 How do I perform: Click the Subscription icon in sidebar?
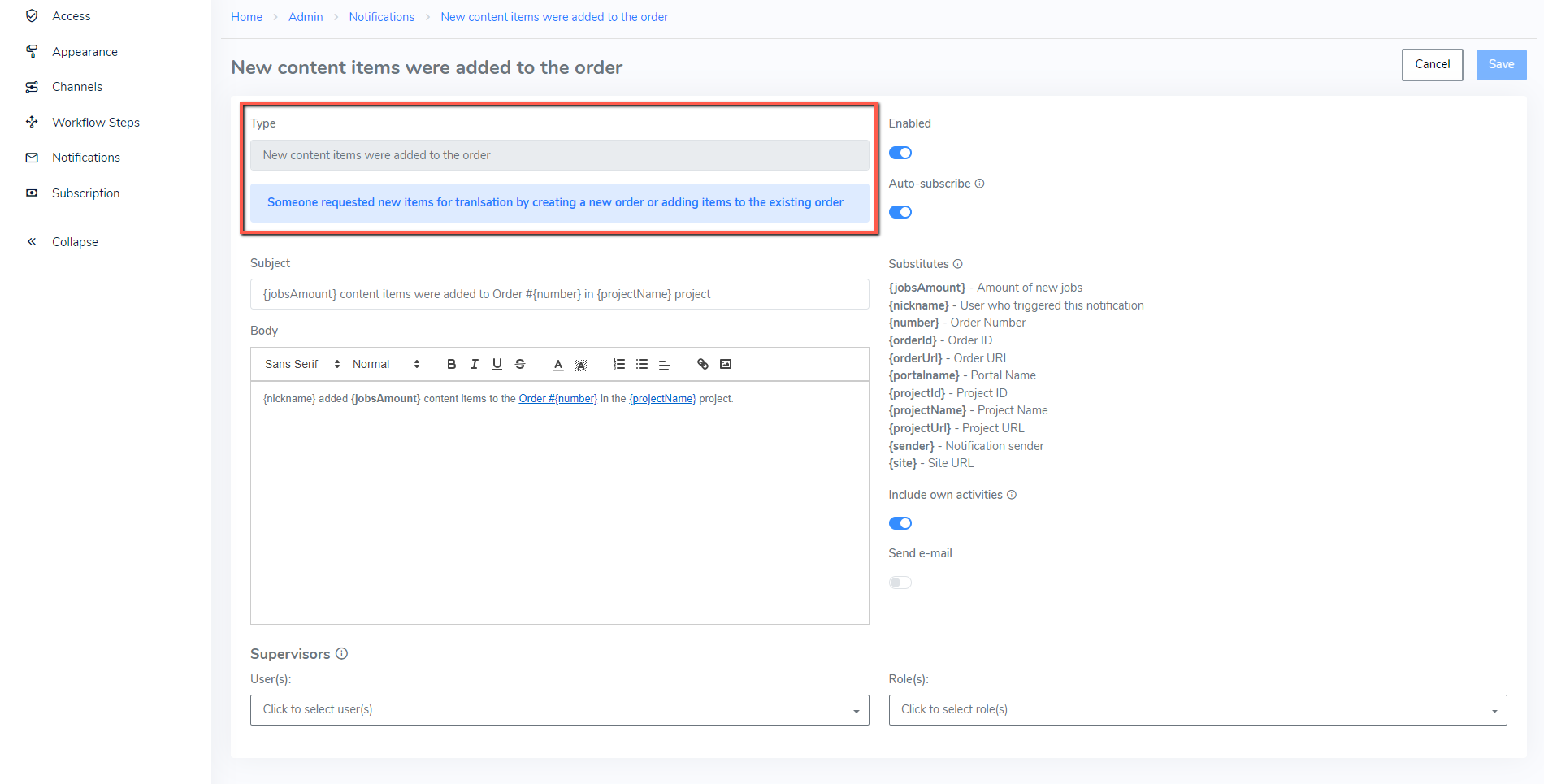(32, 193)
